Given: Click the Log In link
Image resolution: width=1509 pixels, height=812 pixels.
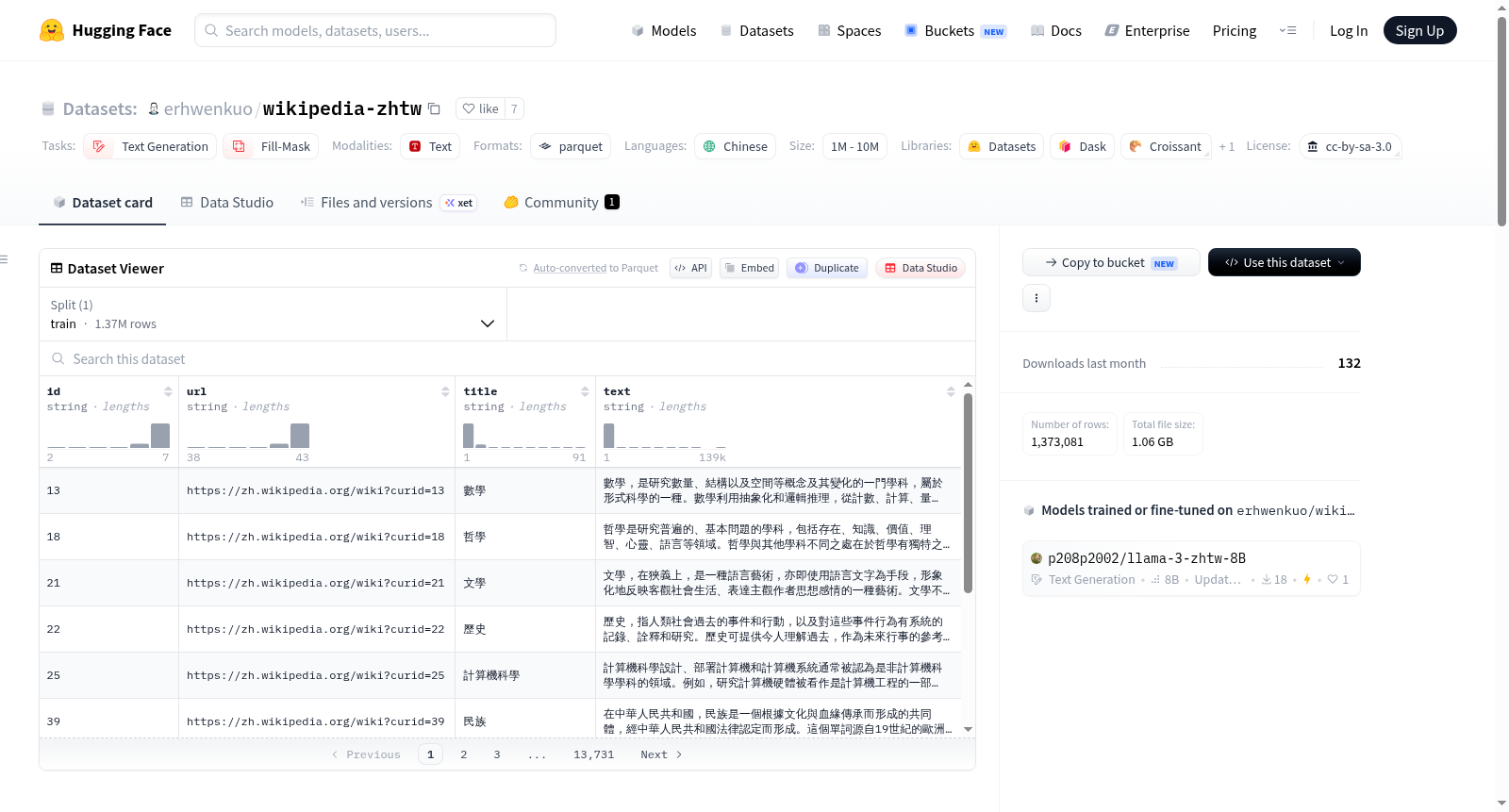Looking at the screenshot, I should point(1349,30).
